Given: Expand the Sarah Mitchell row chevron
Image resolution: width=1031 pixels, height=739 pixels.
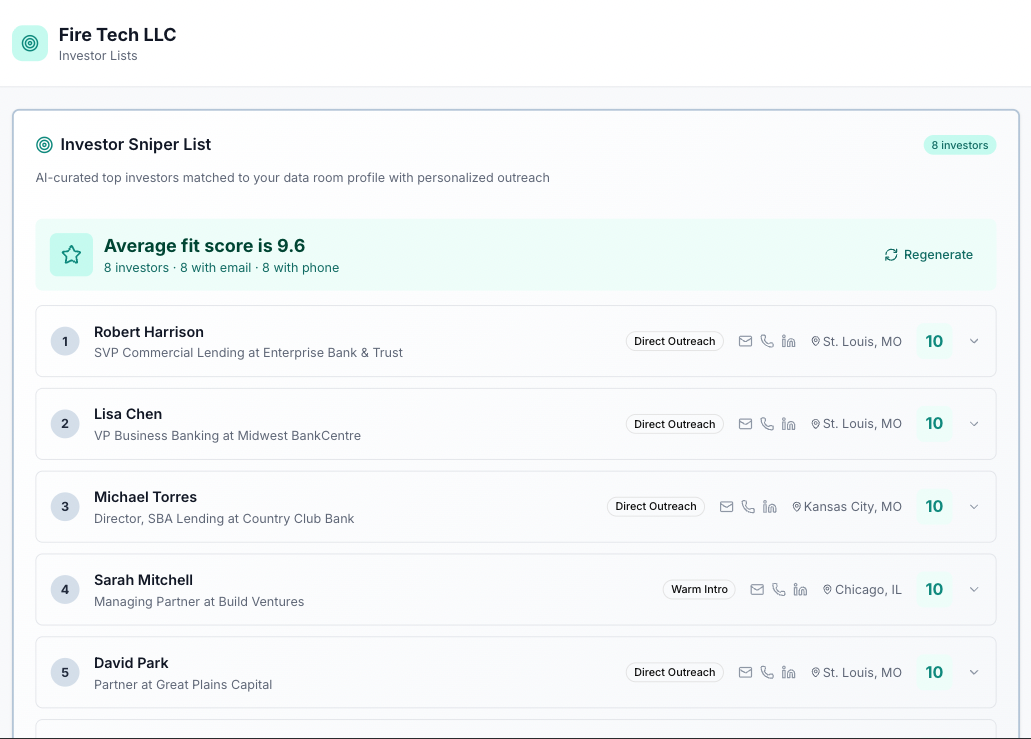Looking at the screenshot, I should pyautogui.click(x=974, y=590).
